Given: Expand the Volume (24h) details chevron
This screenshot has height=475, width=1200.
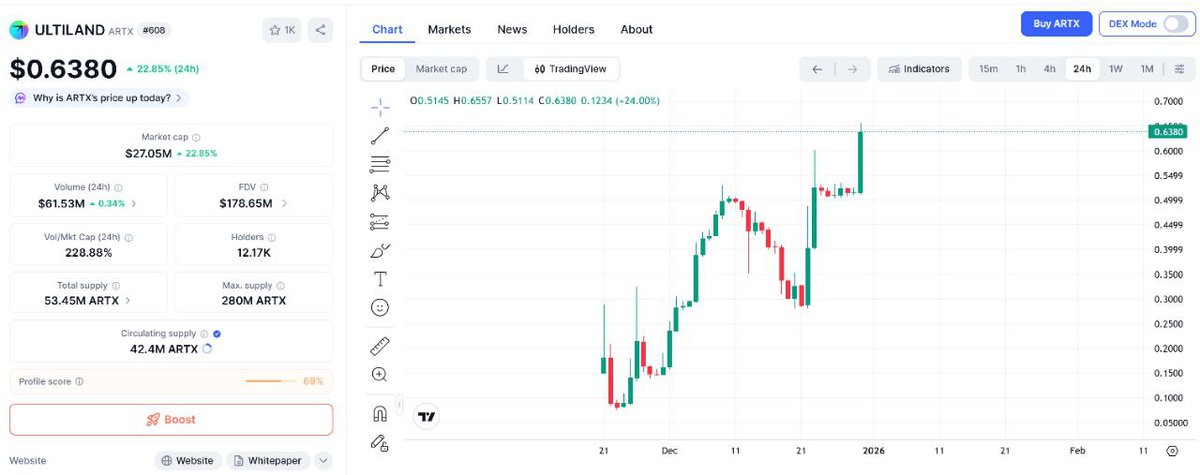Looking at the screenshot, I should click(134, 204).
